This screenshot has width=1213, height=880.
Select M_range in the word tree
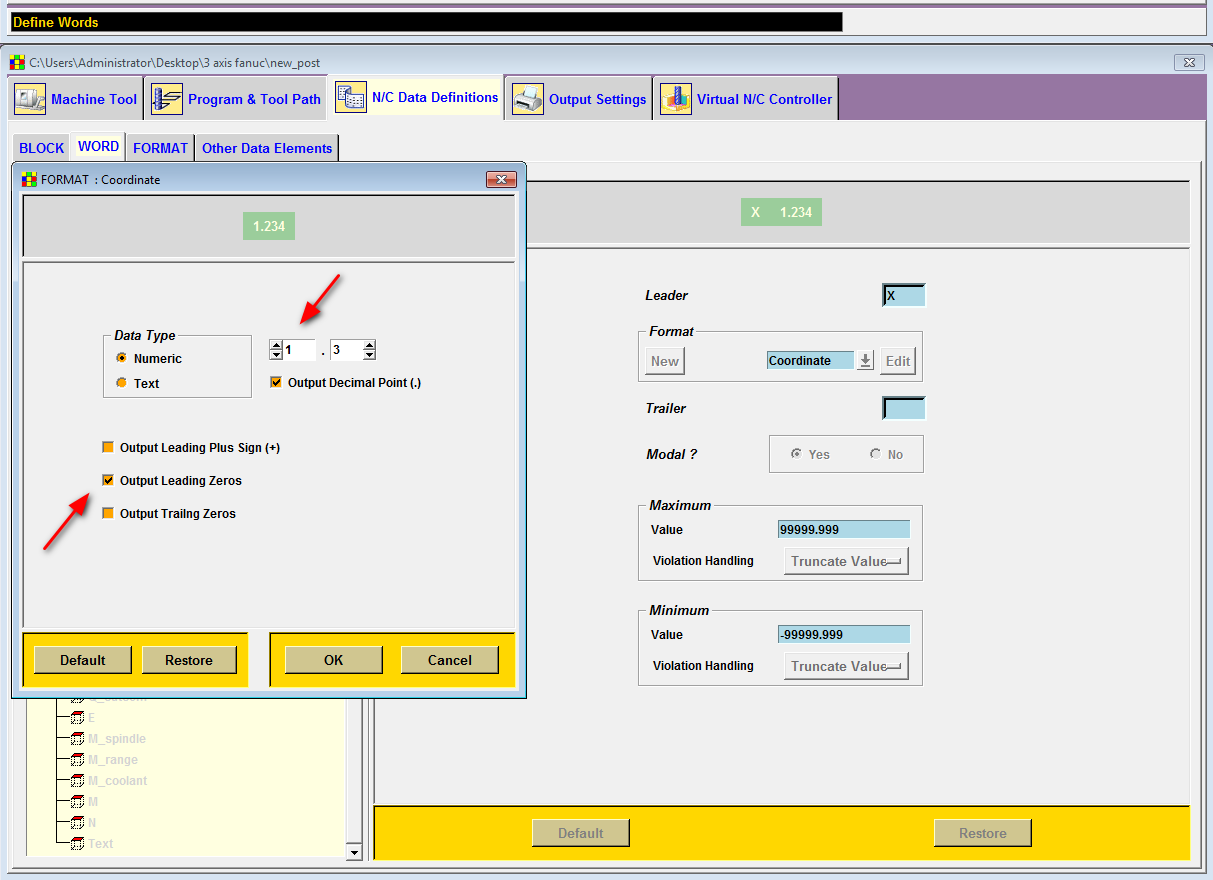point(113,760)
